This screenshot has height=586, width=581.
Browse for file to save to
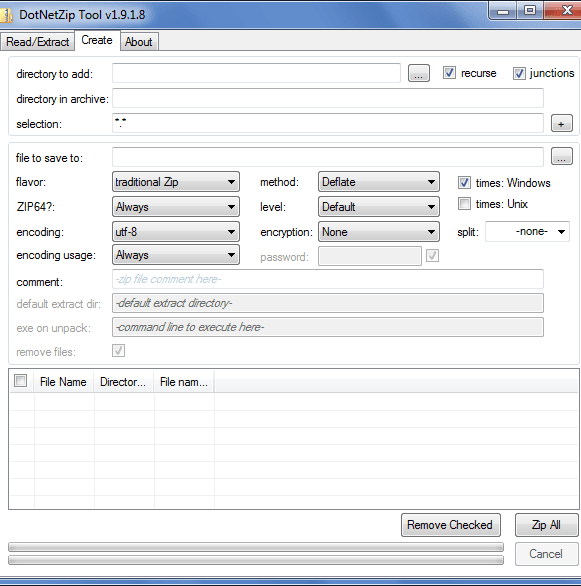coord(562,156)
